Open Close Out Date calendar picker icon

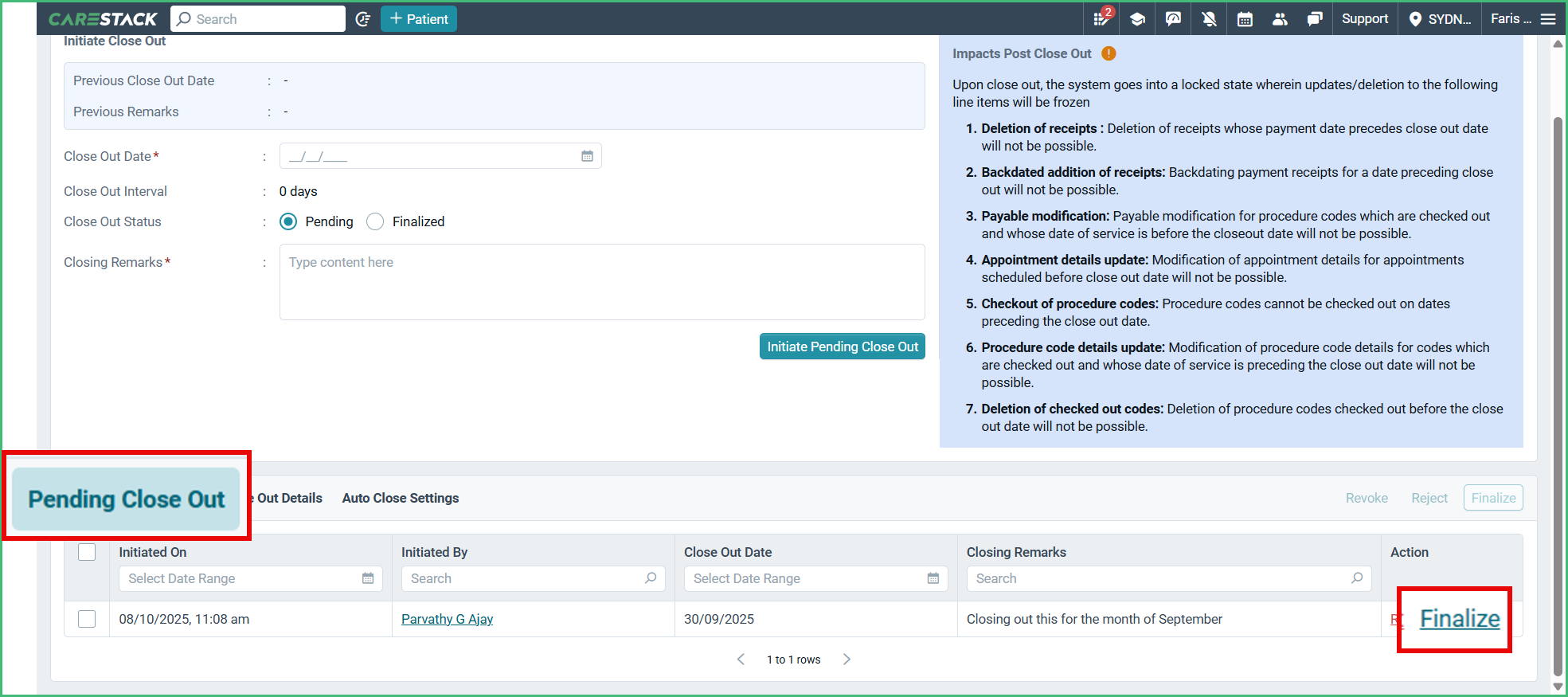587,156
